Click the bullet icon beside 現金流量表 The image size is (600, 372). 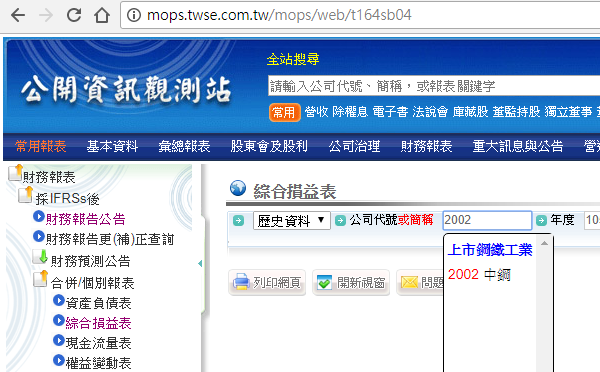59,340
